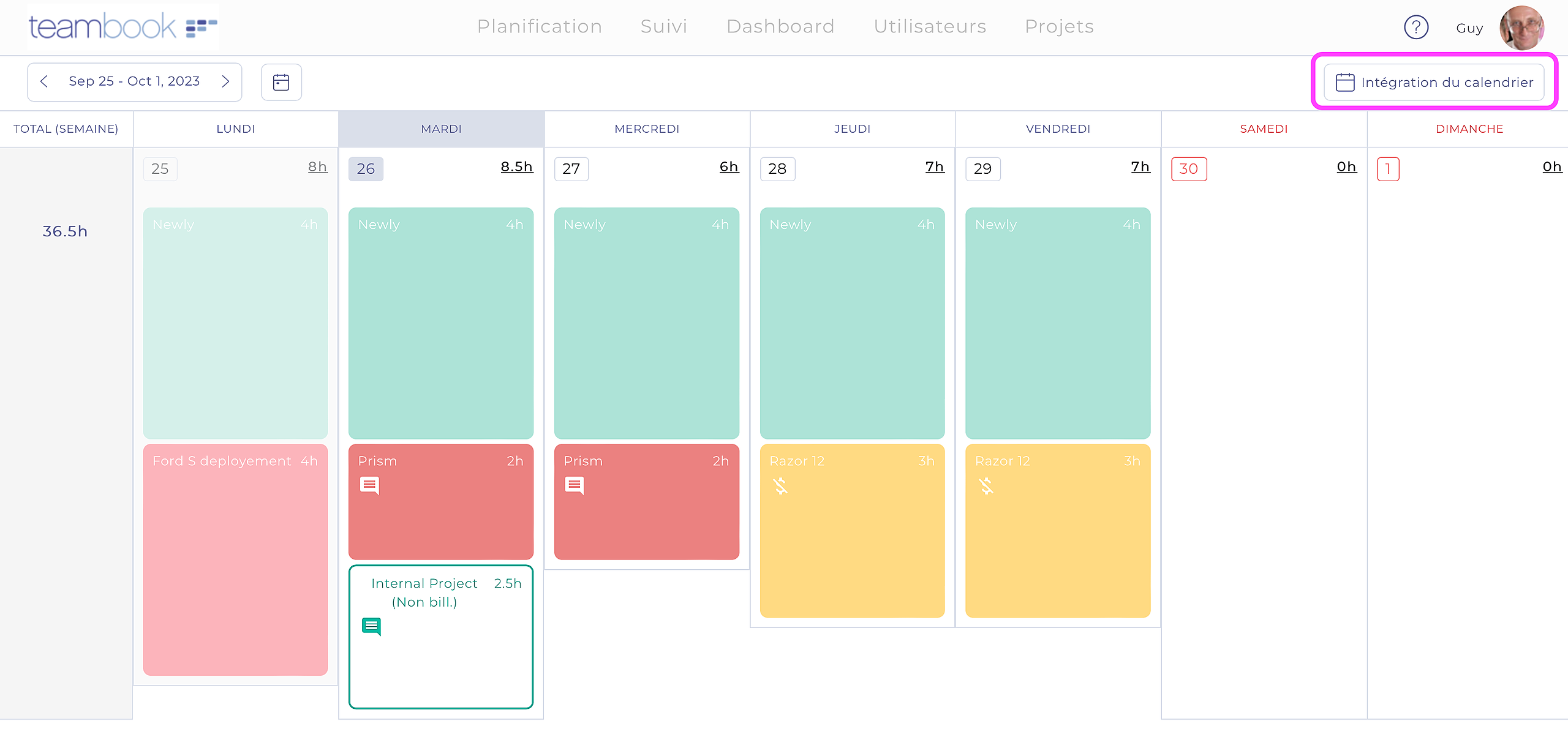Click the Intégration du calendrier button
1568x729 pixels.
coord(1434,82)
